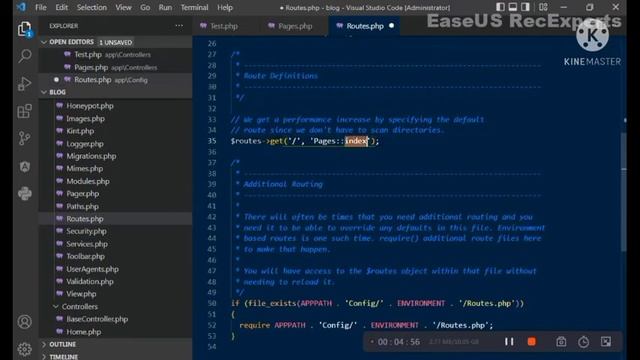Collapse the BLOG folder section
This screenshot has width=640, height=360.
click(x=44, y=92)
